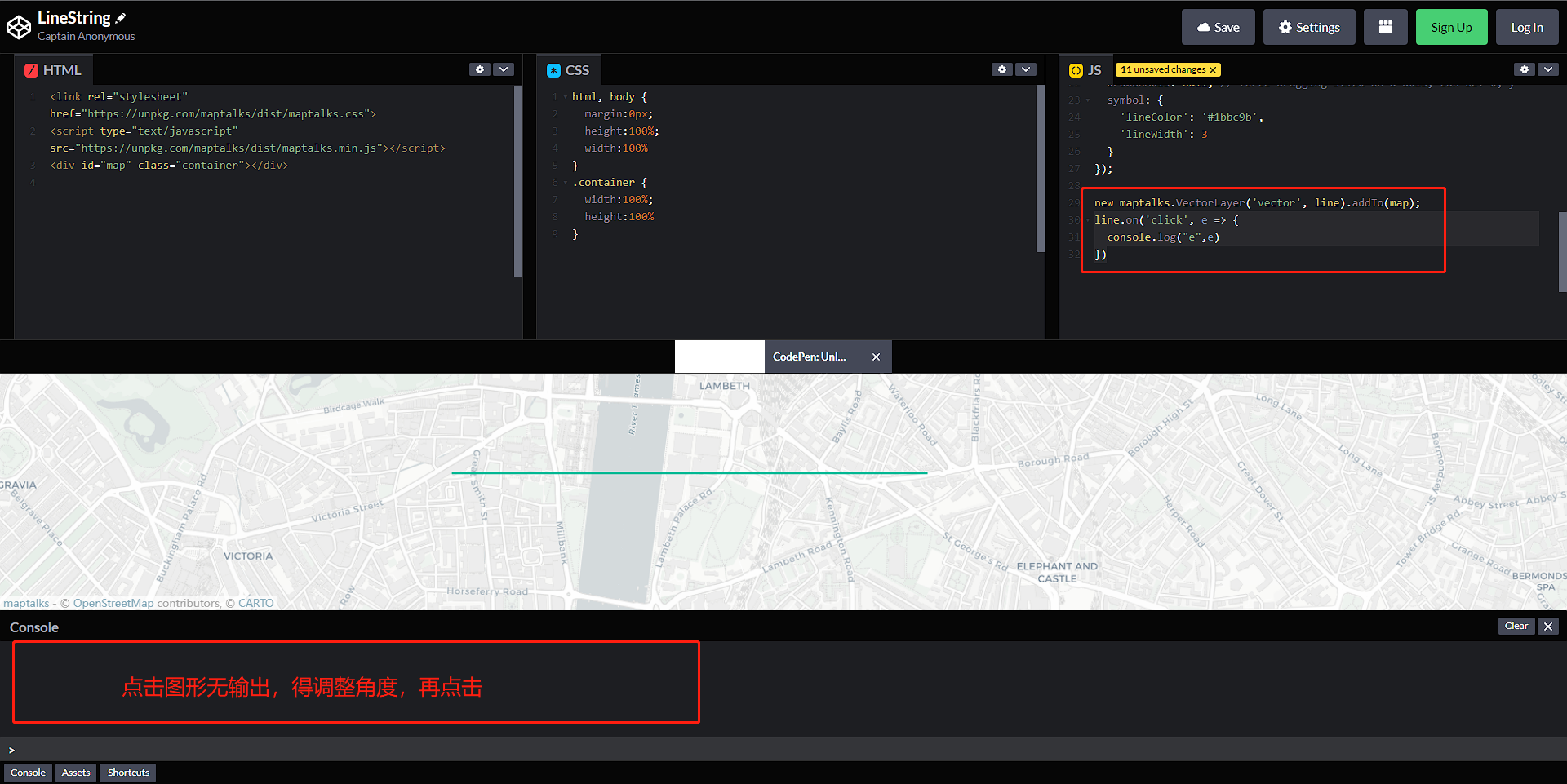Click the LineString pen title

coord(74,18)
